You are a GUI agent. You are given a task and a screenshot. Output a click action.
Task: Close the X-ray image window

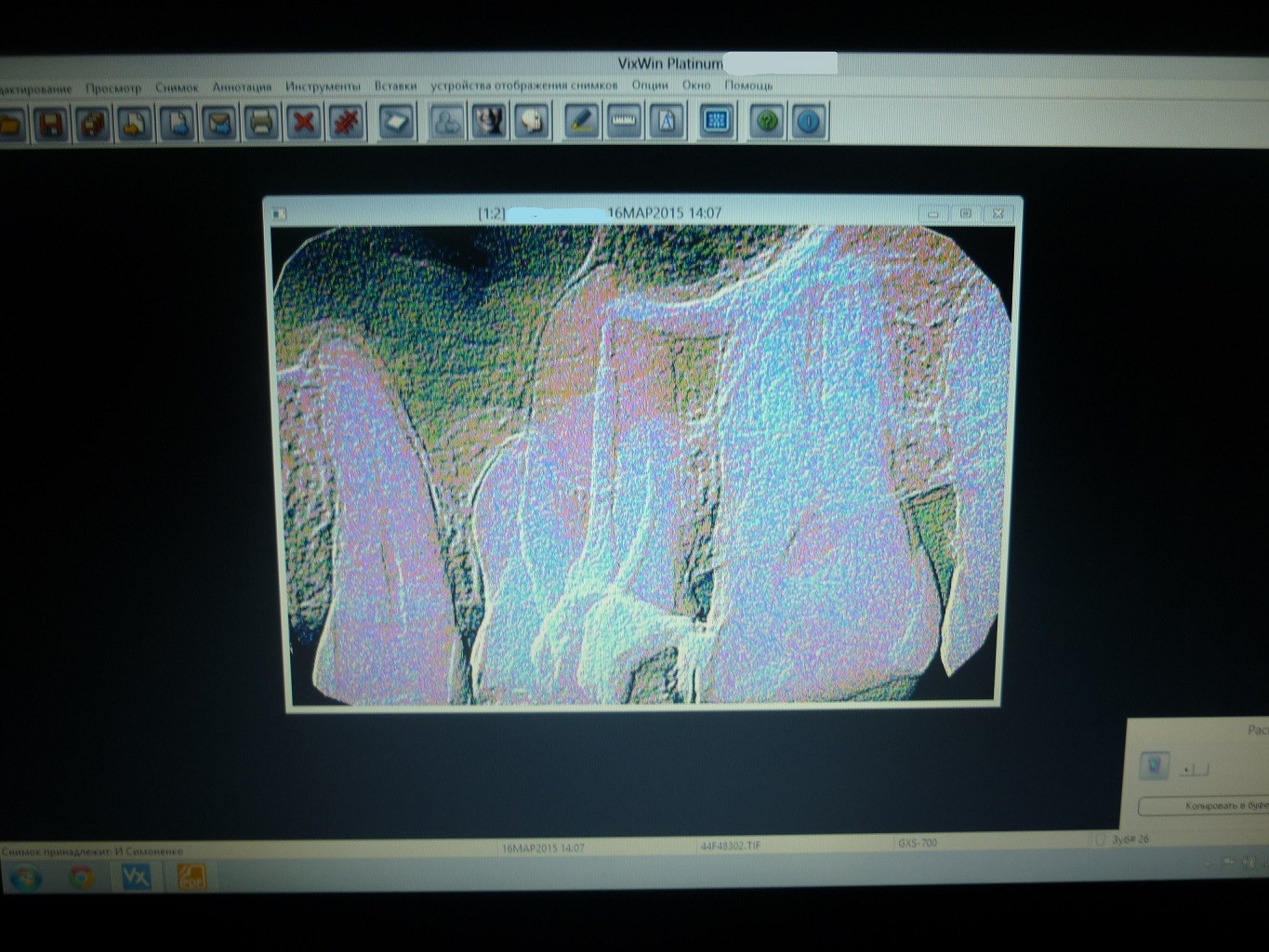pos(998,214)
